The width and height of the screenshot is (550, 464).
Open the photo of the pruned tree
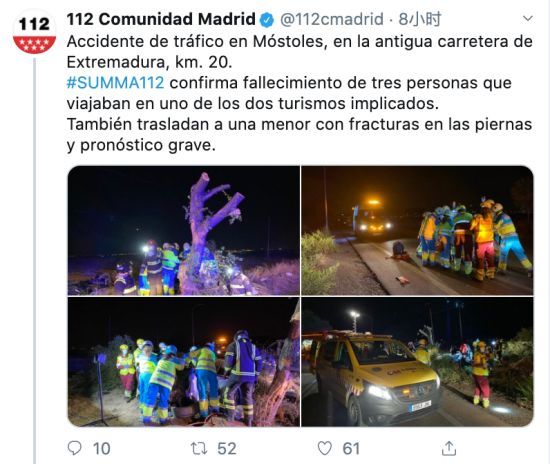coord(184,230)
